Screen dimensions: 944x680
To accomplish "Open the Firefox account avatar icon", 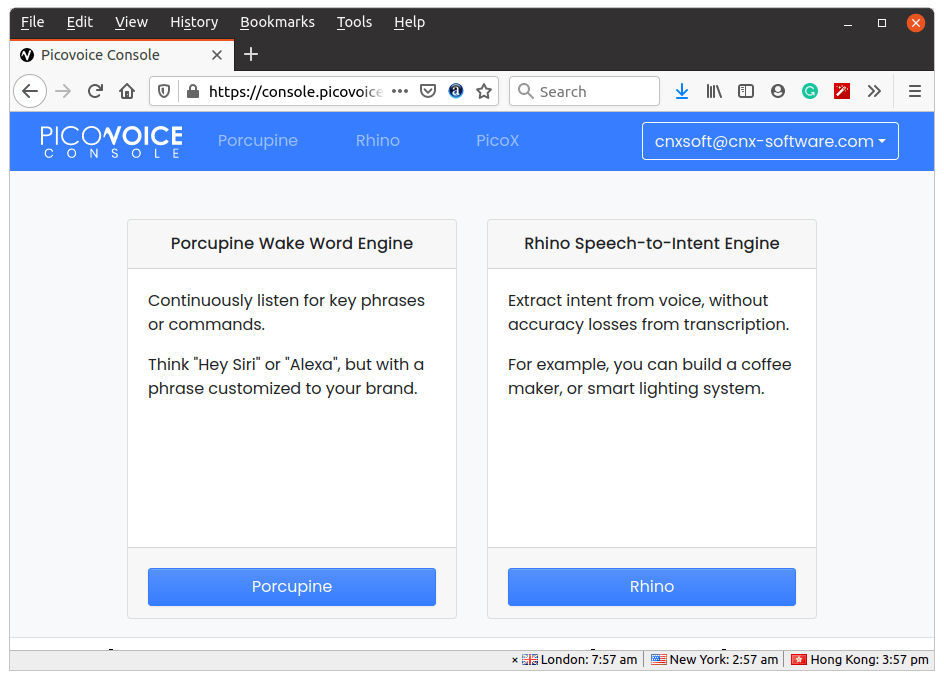I will tap(778, 92).
